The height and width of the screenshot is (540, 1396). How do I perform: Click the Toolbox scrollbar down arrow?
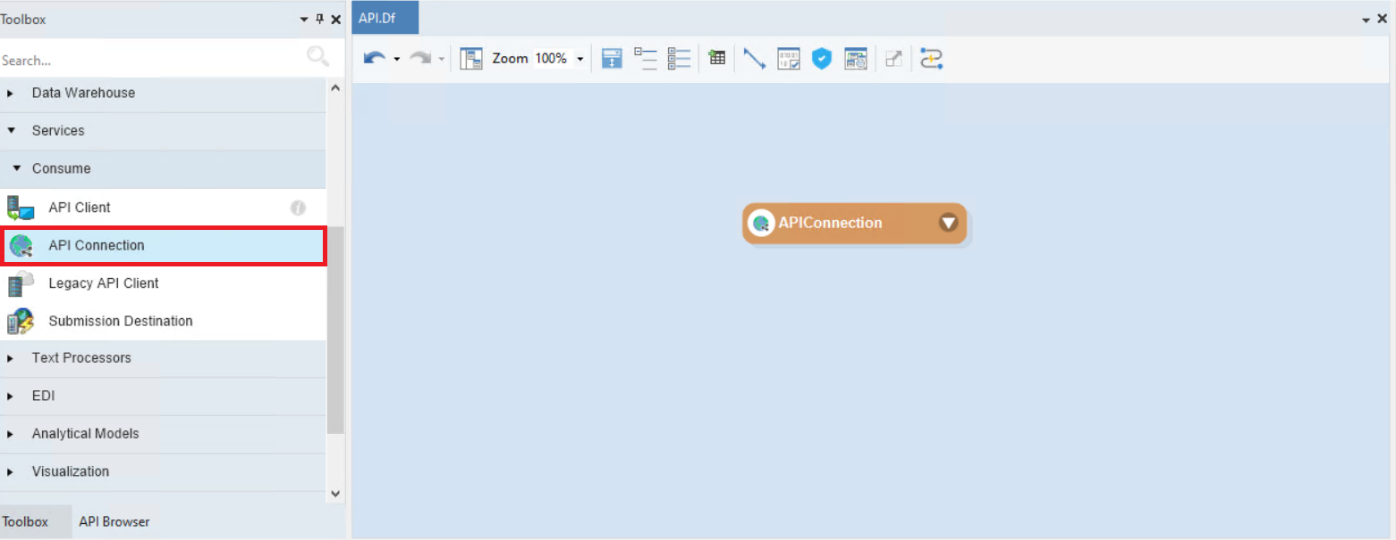pos(335,494)
